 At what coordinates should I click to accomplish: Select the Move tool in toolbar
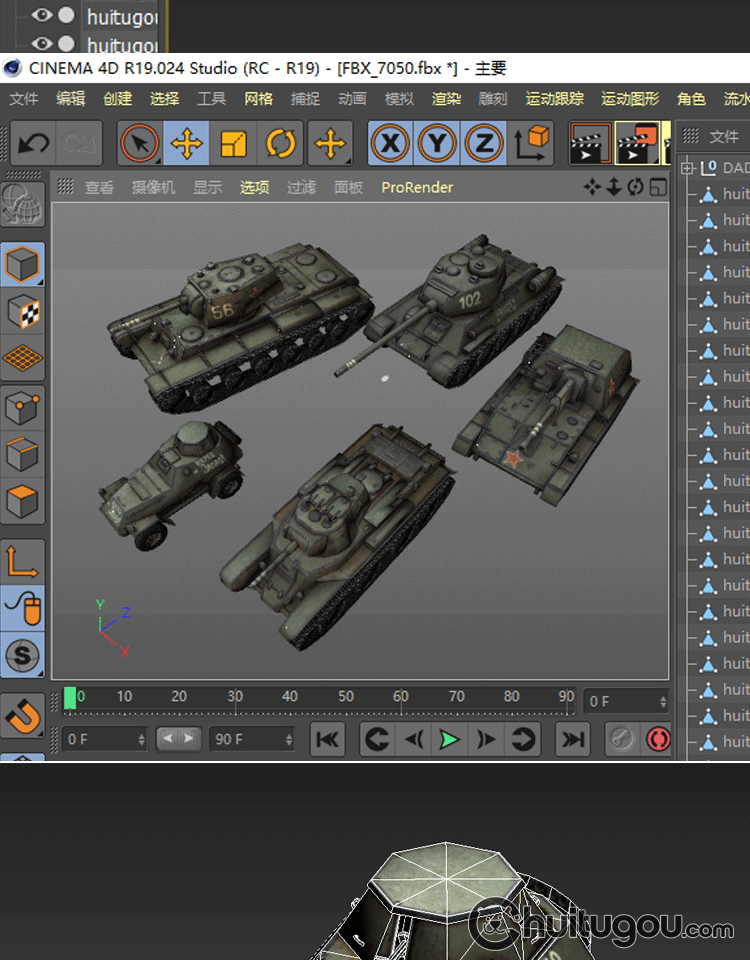186,144
